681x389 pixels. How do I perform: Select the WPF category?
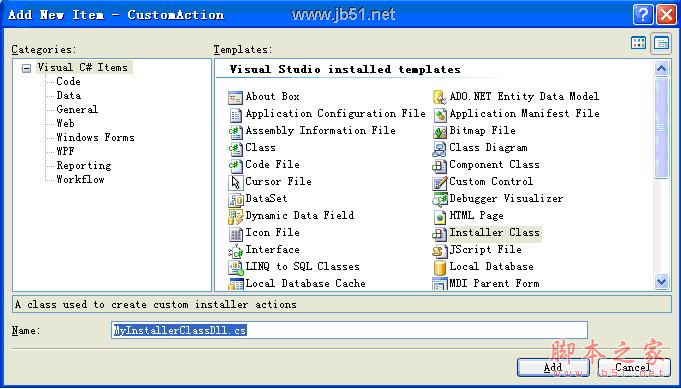[65, 152]
